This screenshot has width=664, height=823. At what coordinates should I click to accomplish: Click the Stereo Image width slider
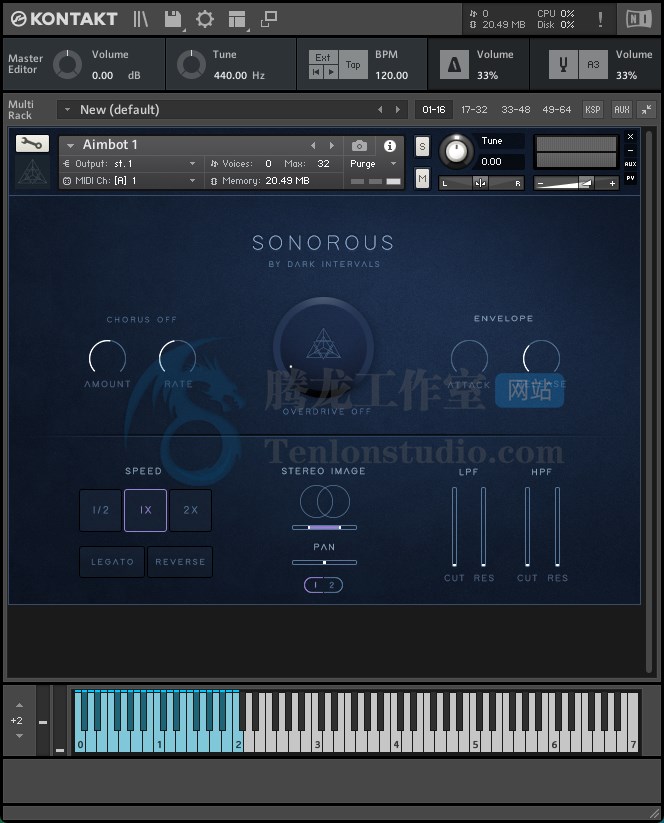(324, 527)
